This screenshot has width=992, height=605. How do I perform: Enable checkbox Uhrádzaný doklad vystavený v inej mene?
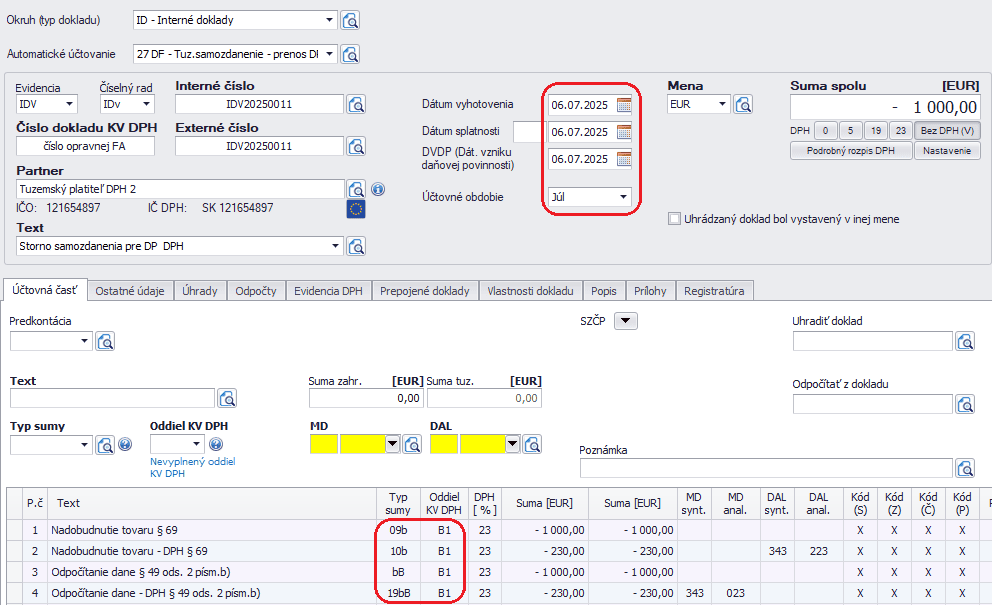(x=674, y=219)
